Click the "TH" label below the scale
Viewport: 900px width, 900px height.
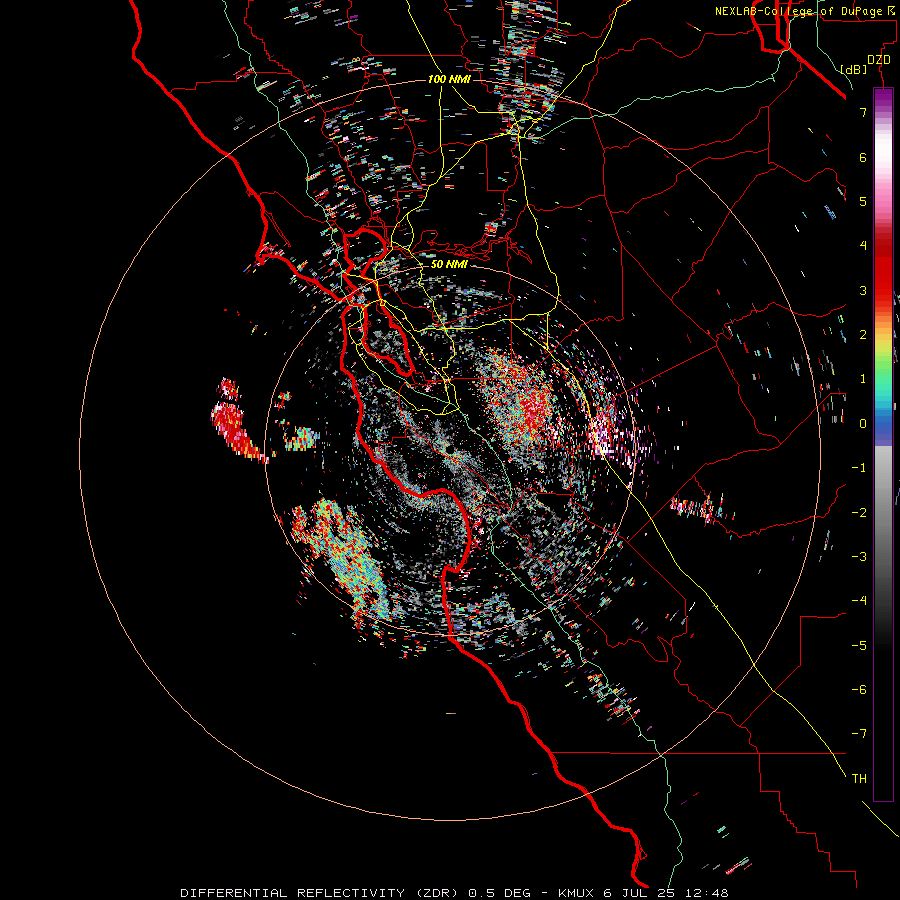click(859, 779)
